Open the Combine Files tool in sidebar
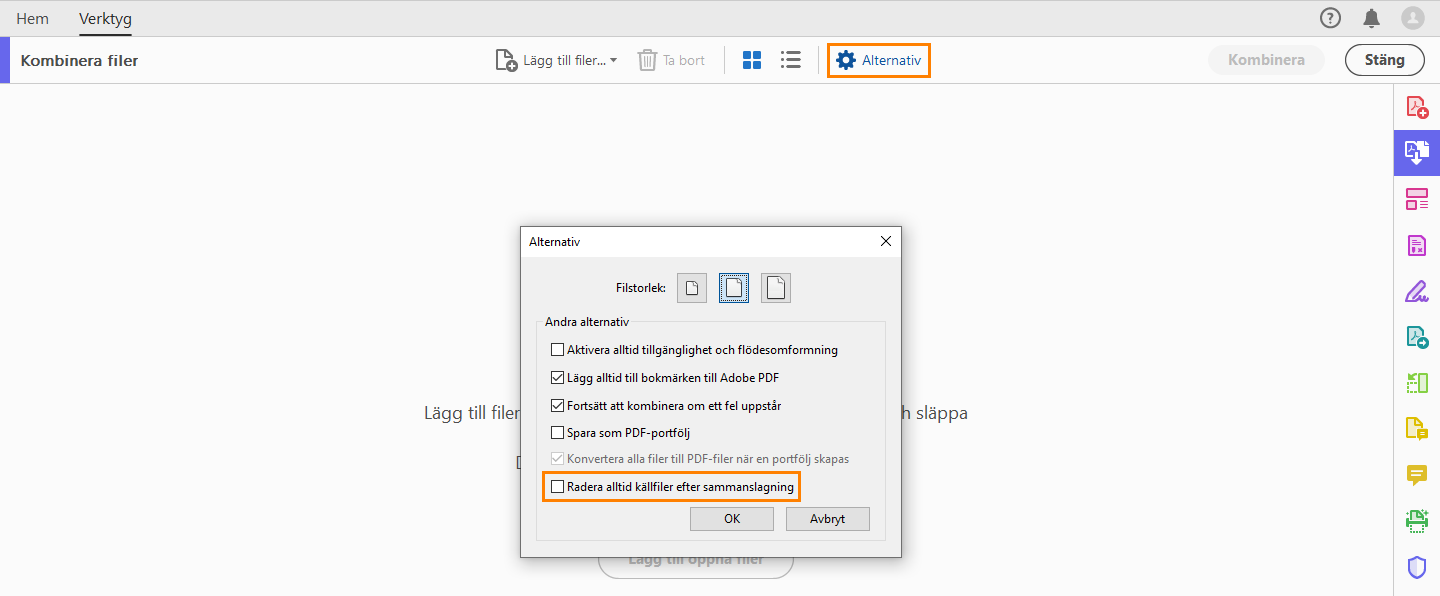 click(x=1417, y=153)
